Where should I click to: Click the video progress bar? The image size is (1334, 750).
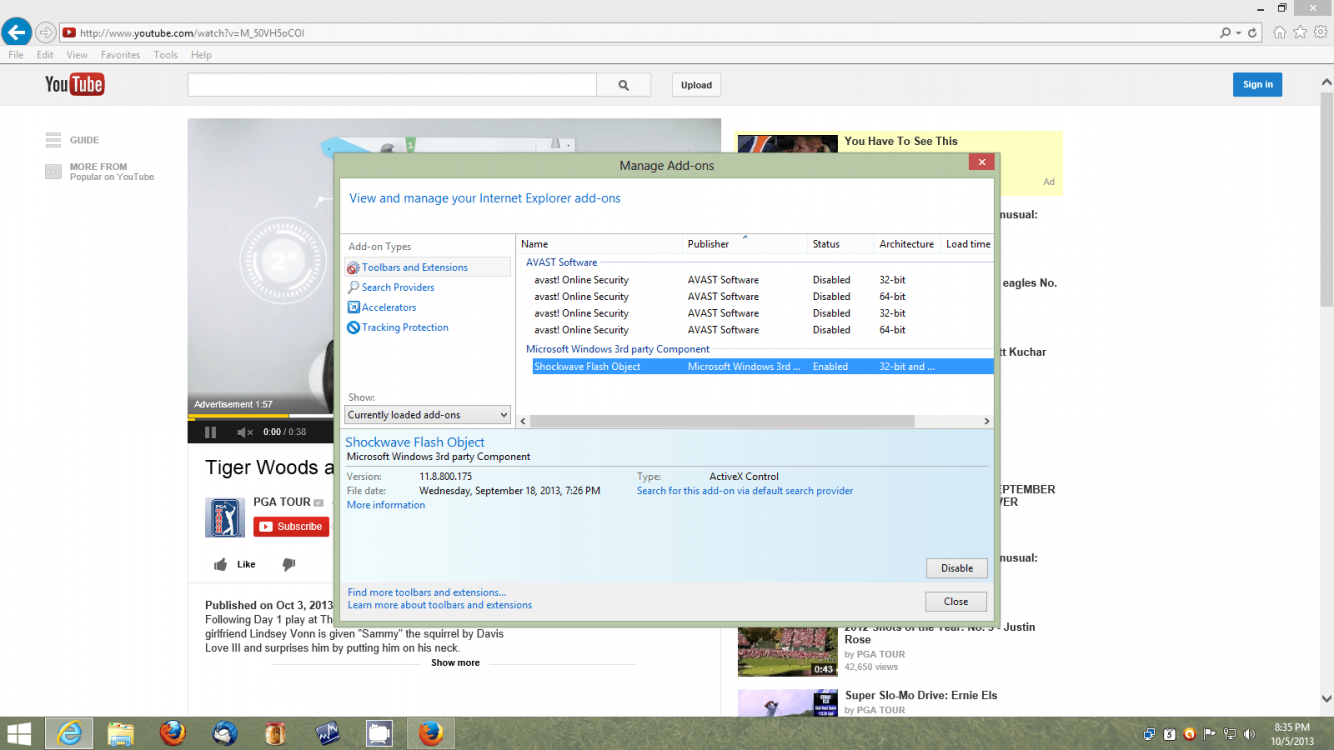coord(261,415)
